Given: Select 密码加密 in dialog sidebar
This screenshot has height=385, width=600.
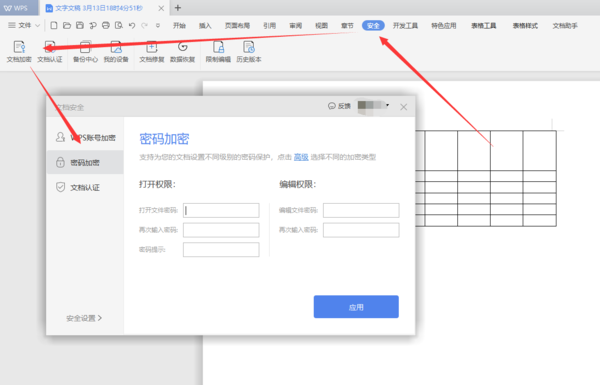Looking at the screenshot, I should coord(85,162).
